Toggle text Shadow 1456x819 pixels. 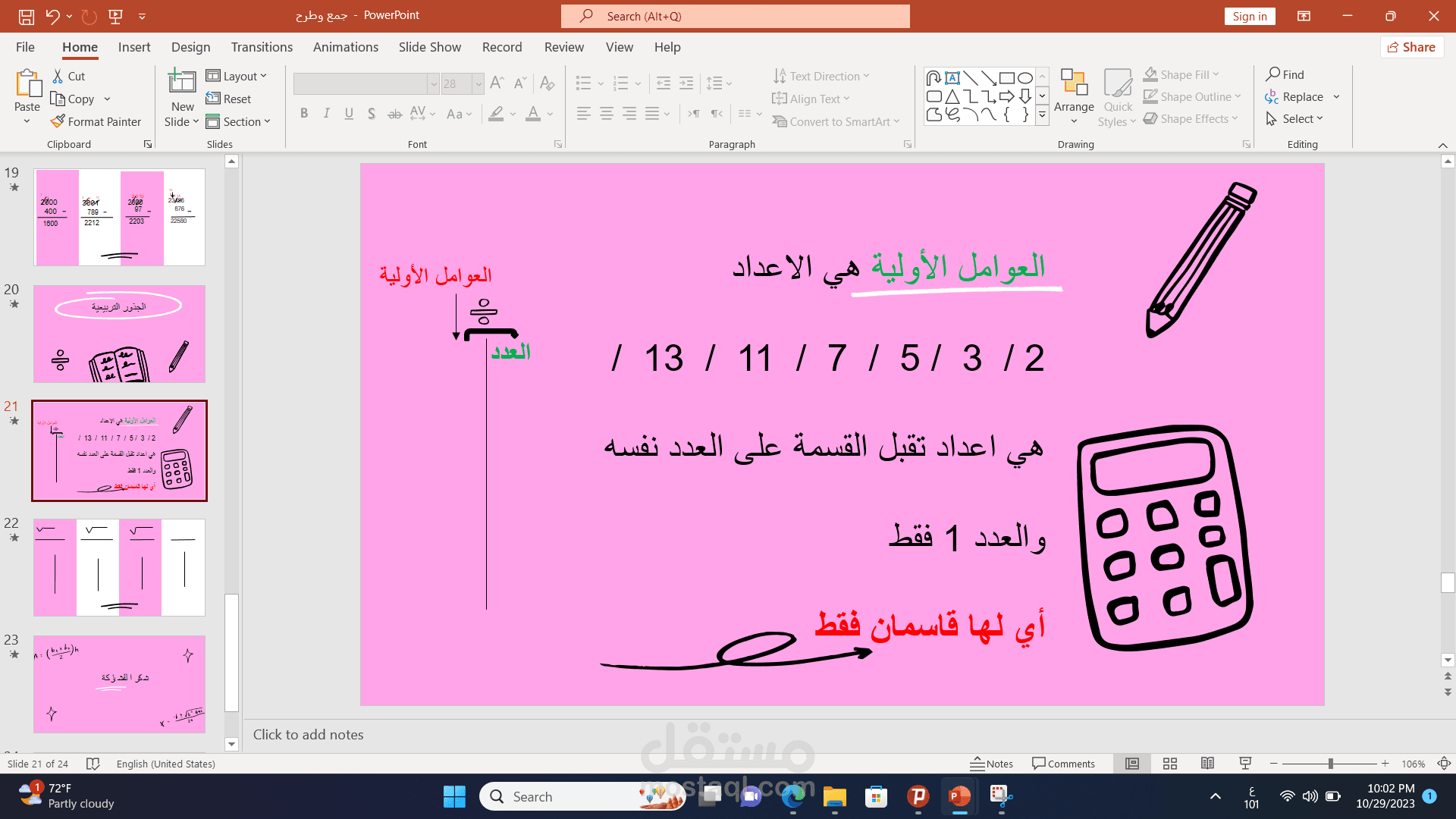(x=372, y=114)
